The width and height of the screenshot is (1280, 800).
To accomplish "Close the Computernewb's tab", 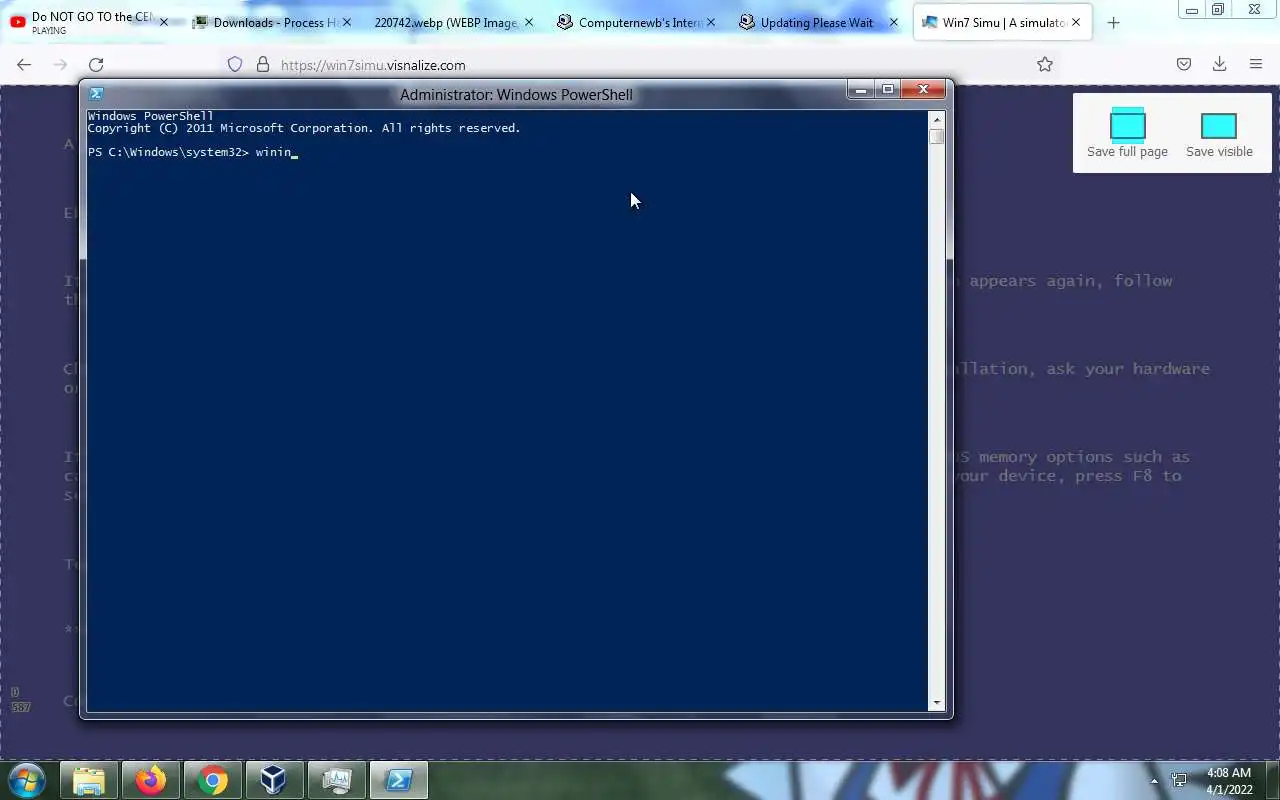I will 711,22.
